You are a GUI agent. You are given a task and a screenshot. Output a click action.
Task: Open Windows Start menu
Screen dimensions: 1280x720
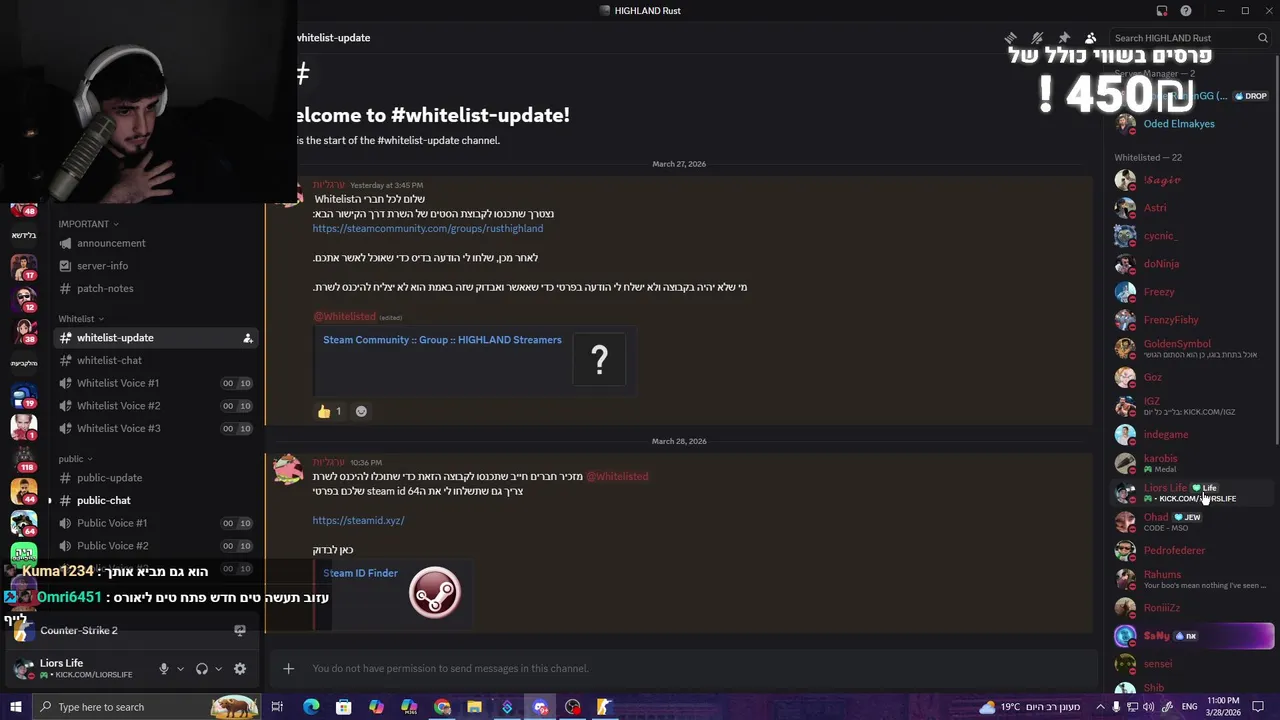point(15,707)
